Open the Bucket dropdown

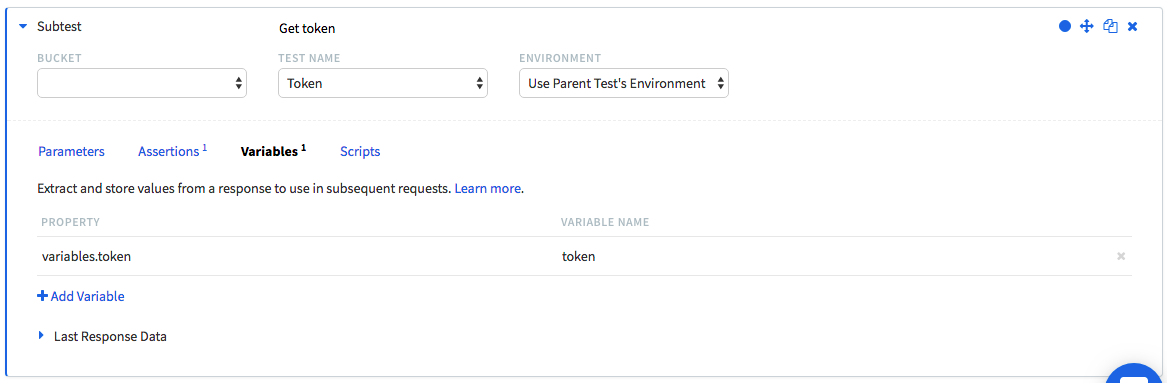(142, 83)
